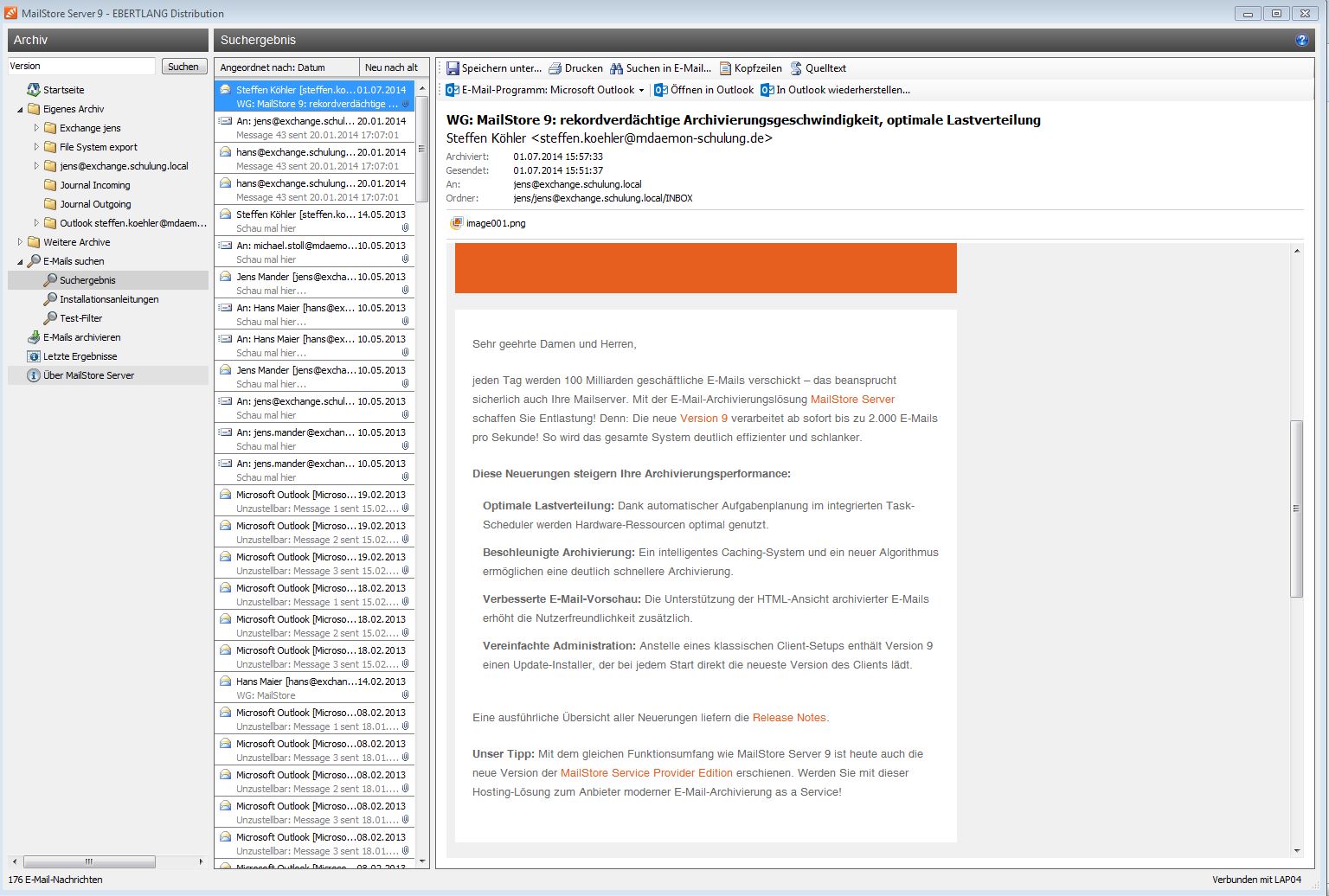This screenshot has height=896, width=1329.
Task: Expand the Exchange jens folder
Action: point(36,128)
